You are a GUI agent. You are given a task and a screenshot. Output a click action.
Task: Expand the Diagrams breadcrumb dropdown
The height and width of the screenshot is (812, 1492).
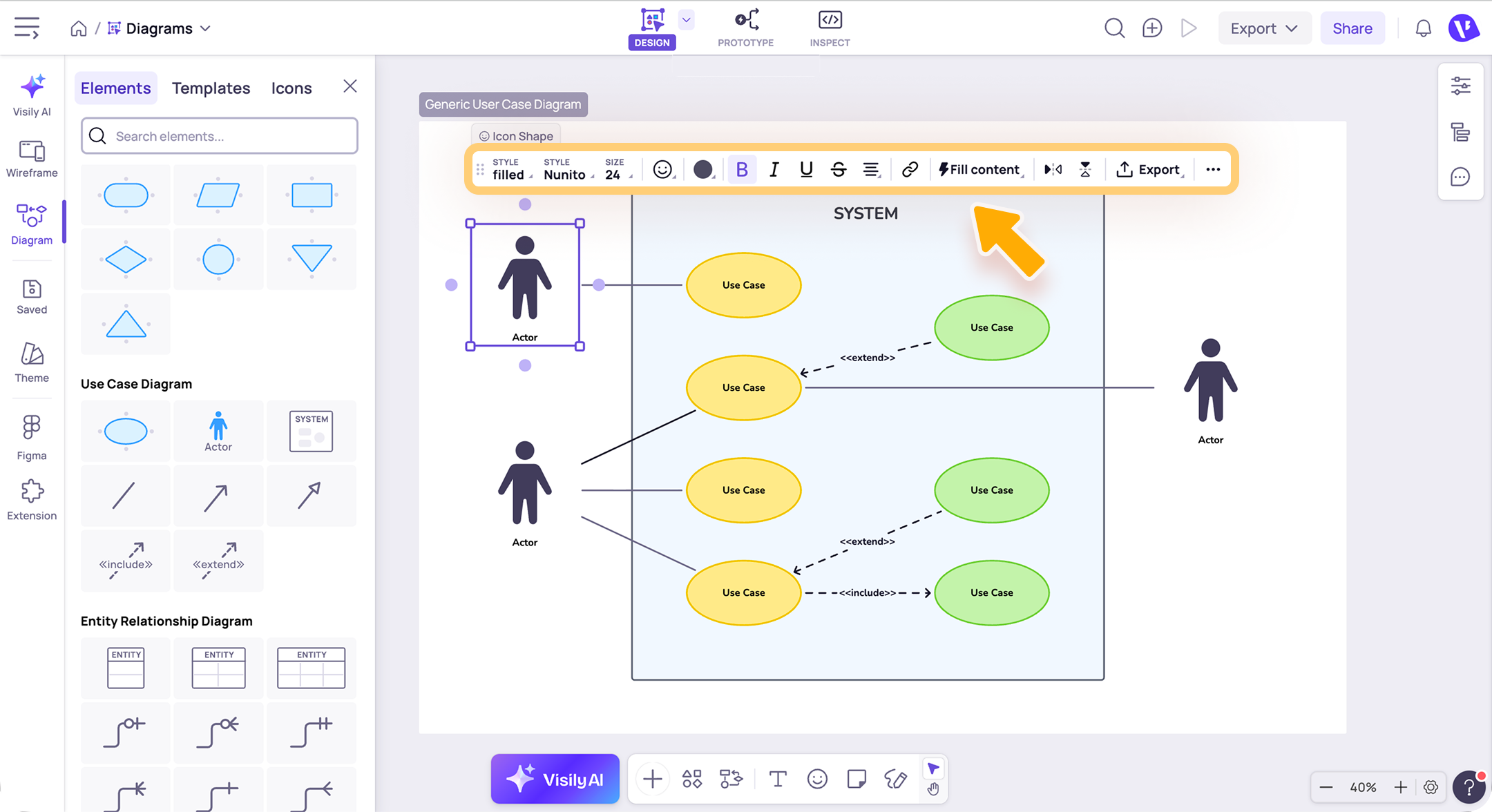pyautogui.click(x=204, y=28)
